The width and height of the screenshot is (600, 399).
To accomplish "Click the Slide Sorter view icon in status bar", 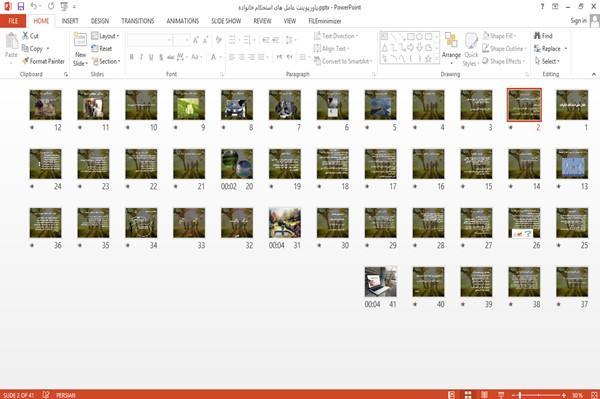I will (468, 395).
